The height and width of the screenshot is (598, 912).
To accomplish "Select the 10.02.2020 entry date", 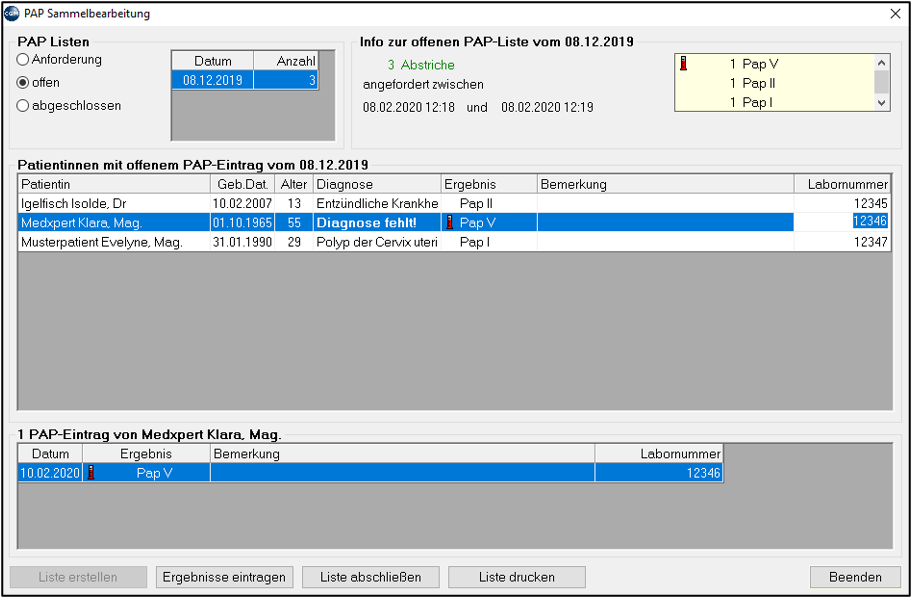I will [x=51, y=473].
